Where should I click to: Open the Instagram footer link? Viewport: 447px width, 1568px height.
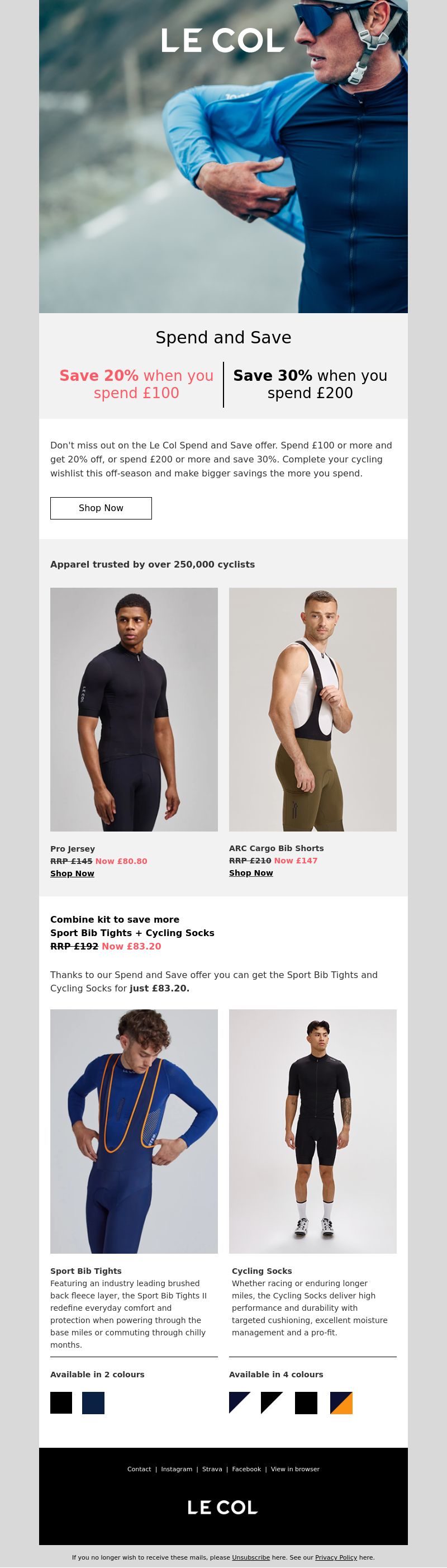[x=177, y=1469]
